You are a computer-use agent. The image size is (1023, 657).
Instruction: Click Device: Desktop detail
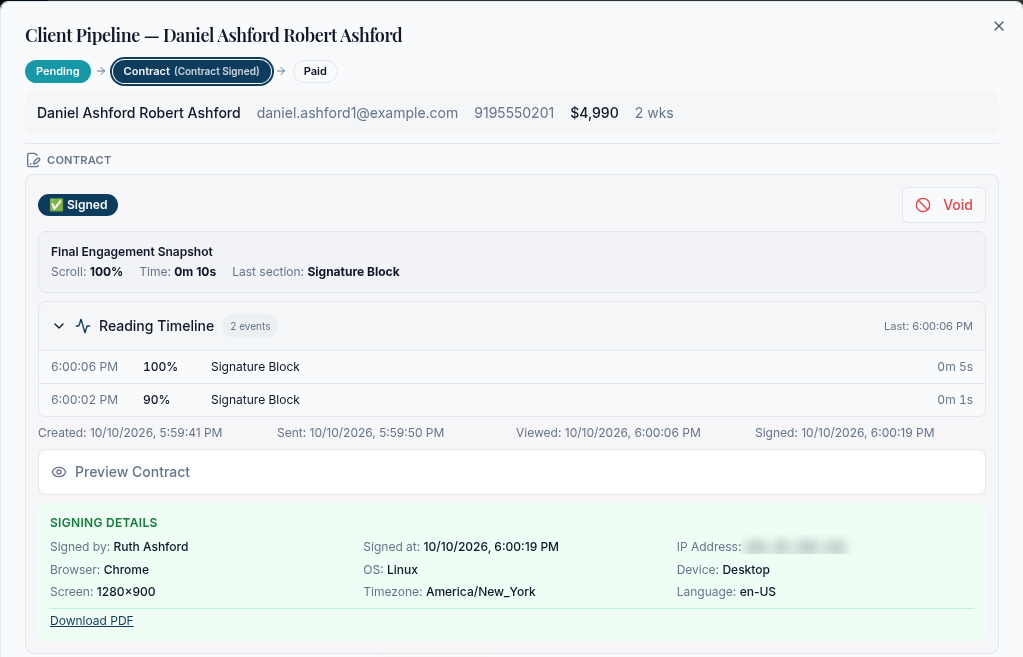(723, 570)
